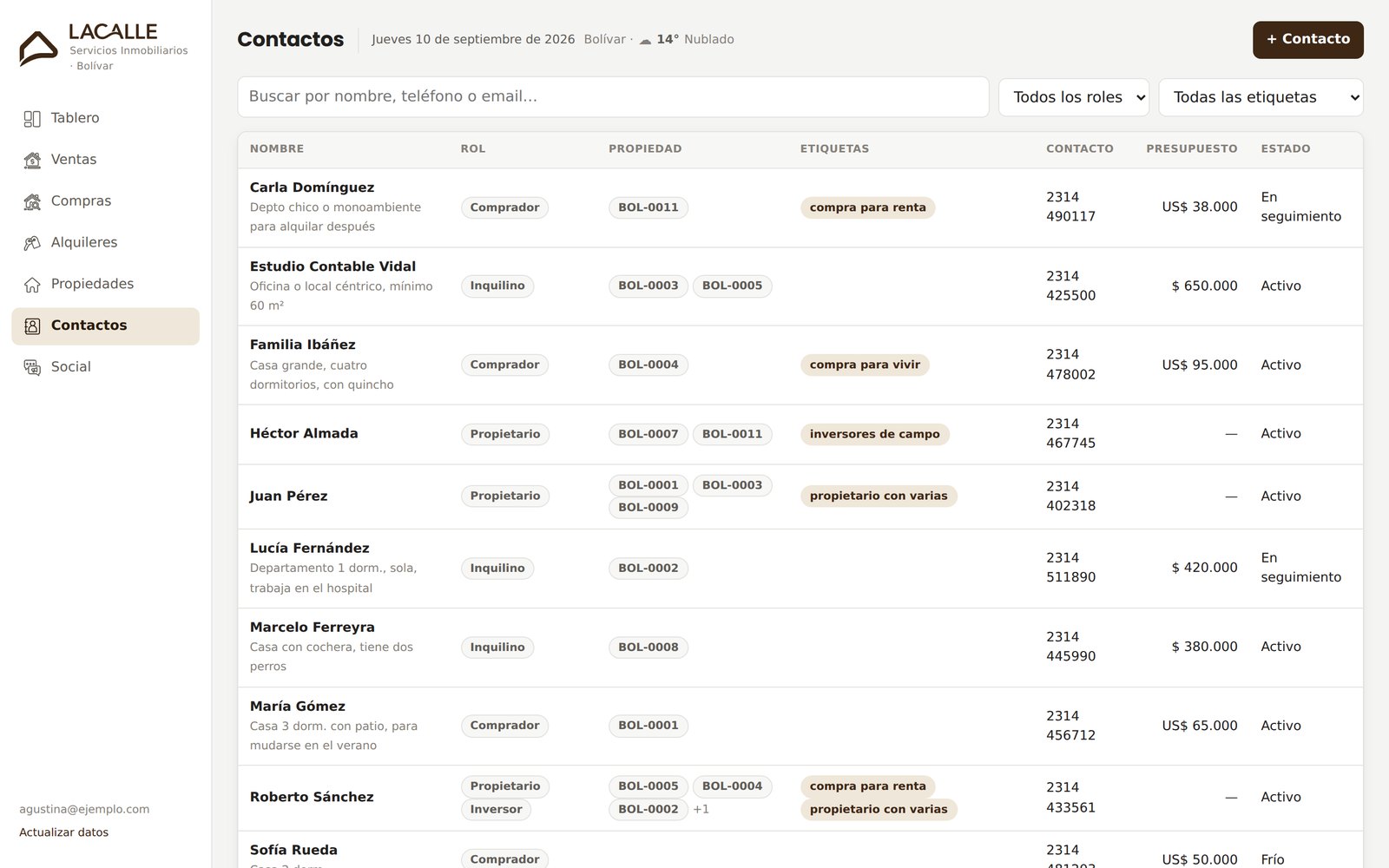Click BOL-0007 chip for Héctor Almada
The height and width of the screenshot is (868, 1389).
(648, 434)
